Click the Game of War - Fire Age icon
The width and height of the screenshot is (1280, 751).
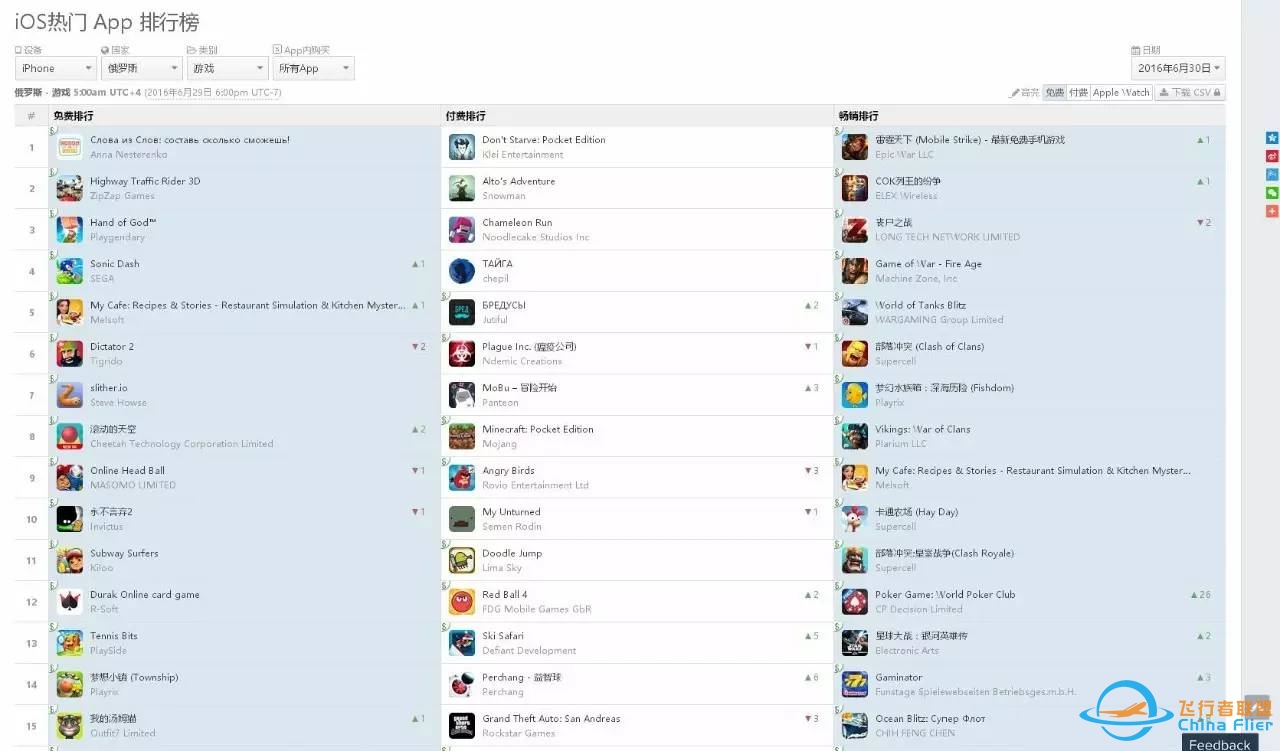[855, 271]
